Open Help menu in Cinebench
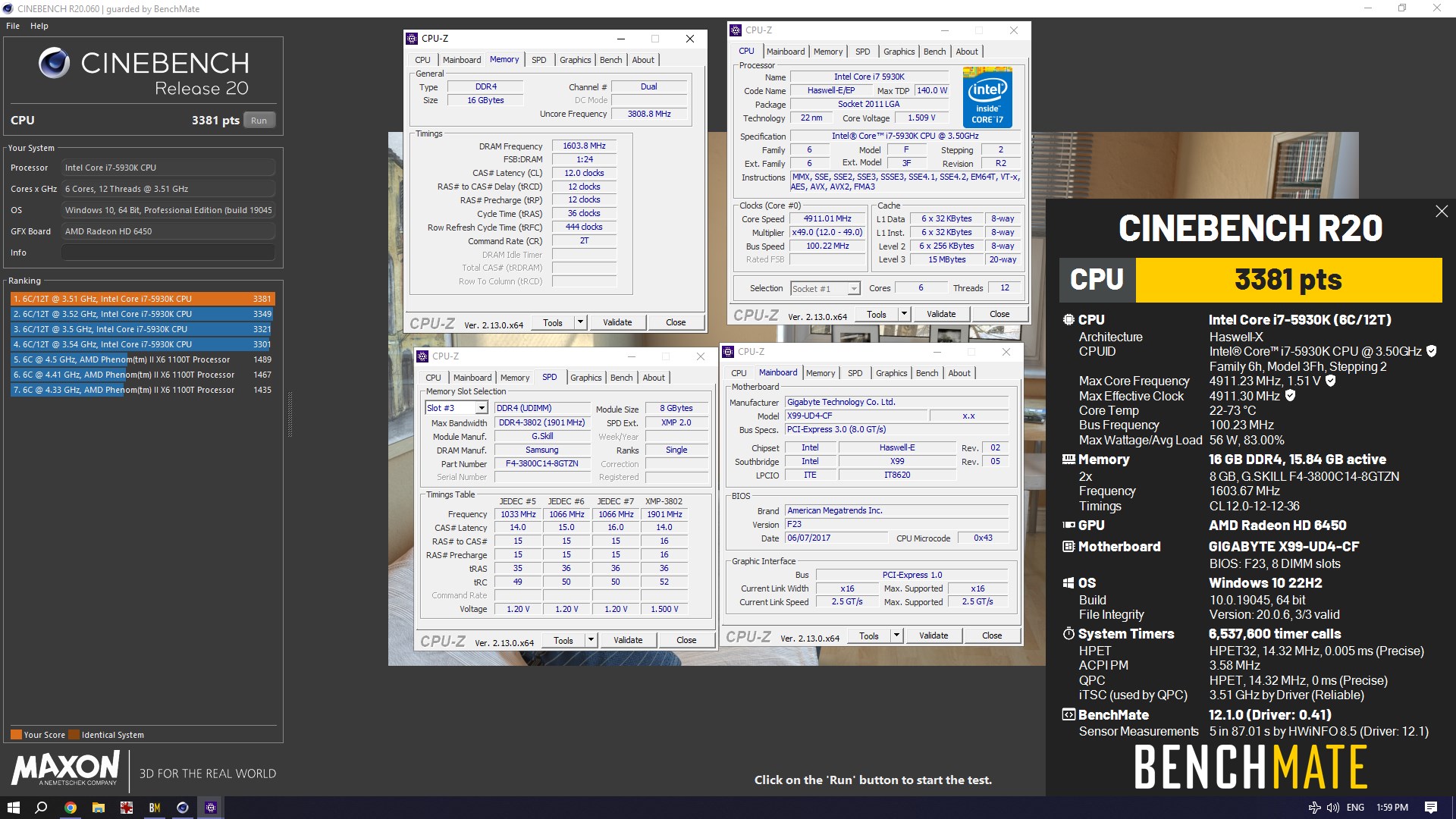 point(39,26)
